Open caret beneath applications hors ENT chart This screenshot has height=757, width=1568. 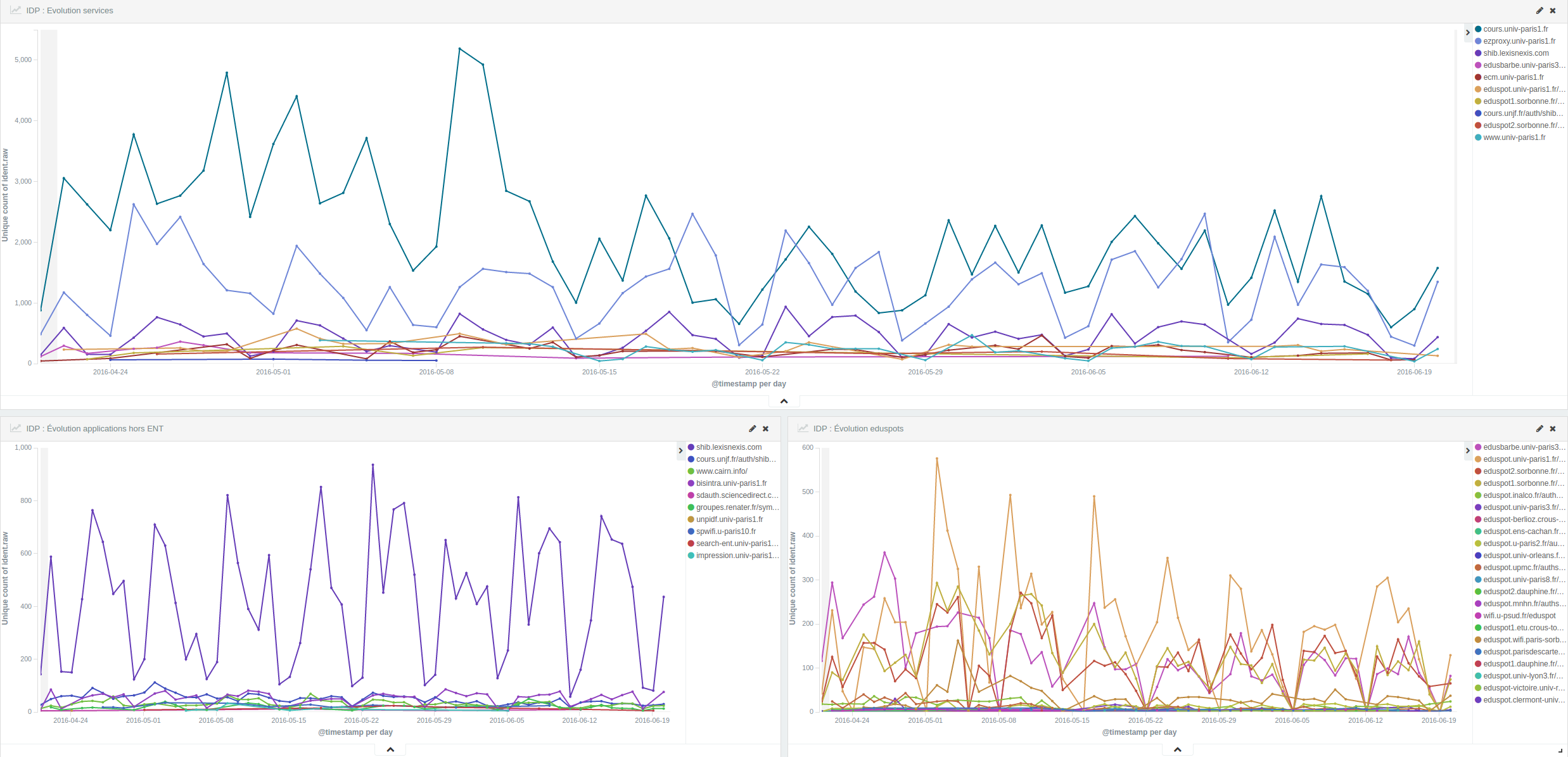coord(390,749)
